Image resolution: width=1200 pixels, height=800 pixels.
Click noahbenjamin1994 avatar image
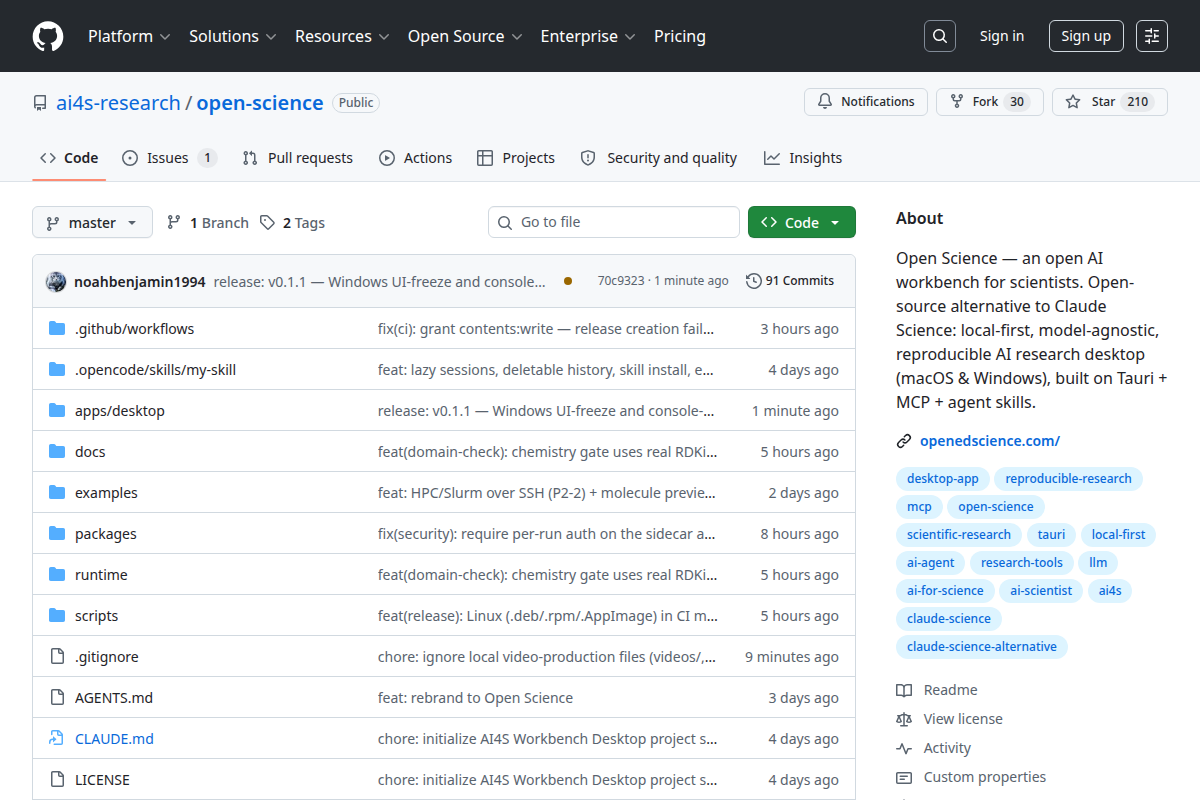[56, 281]
